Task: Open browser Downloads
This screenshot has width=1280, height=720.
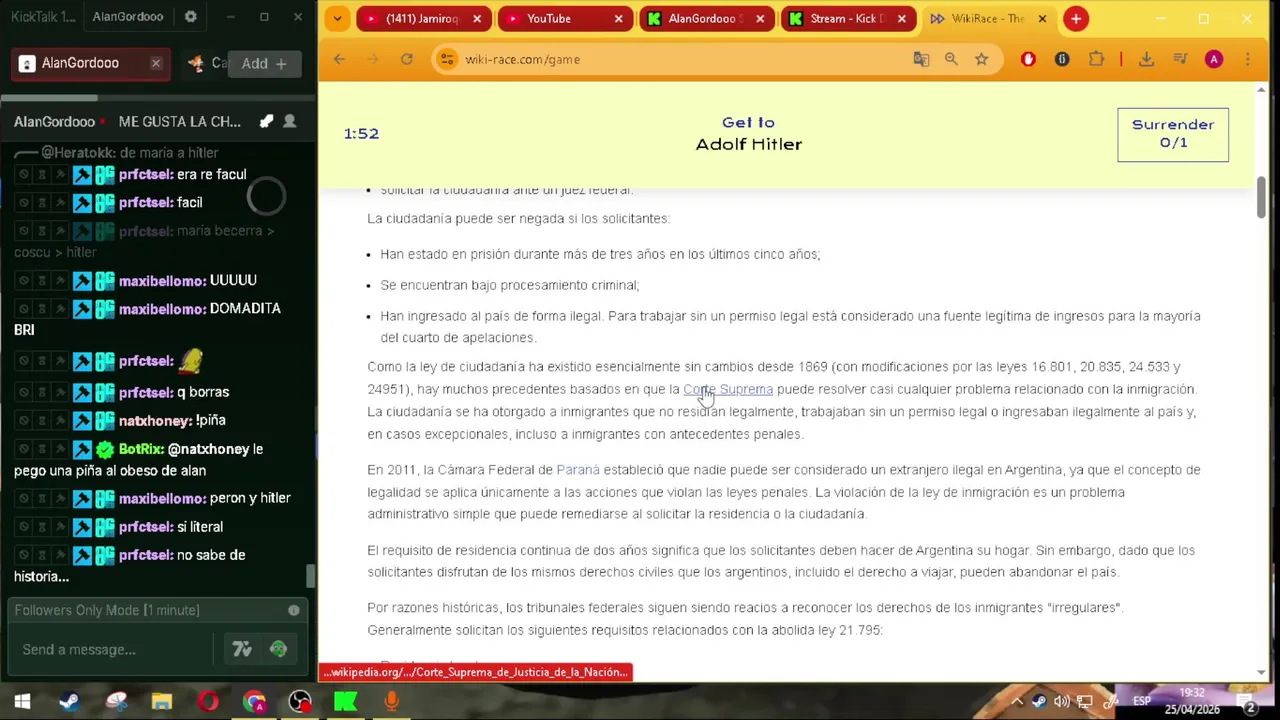Action: tap(1146, 59)
